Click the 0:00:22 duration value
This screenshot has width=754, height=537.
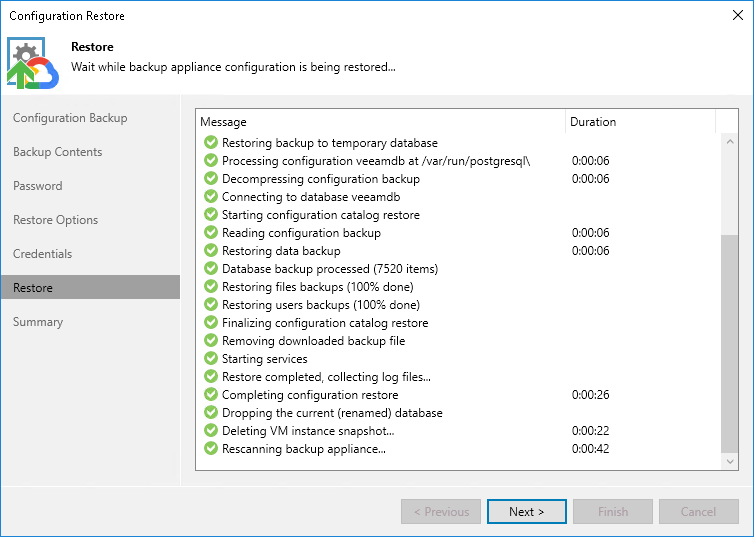(591, 430)
